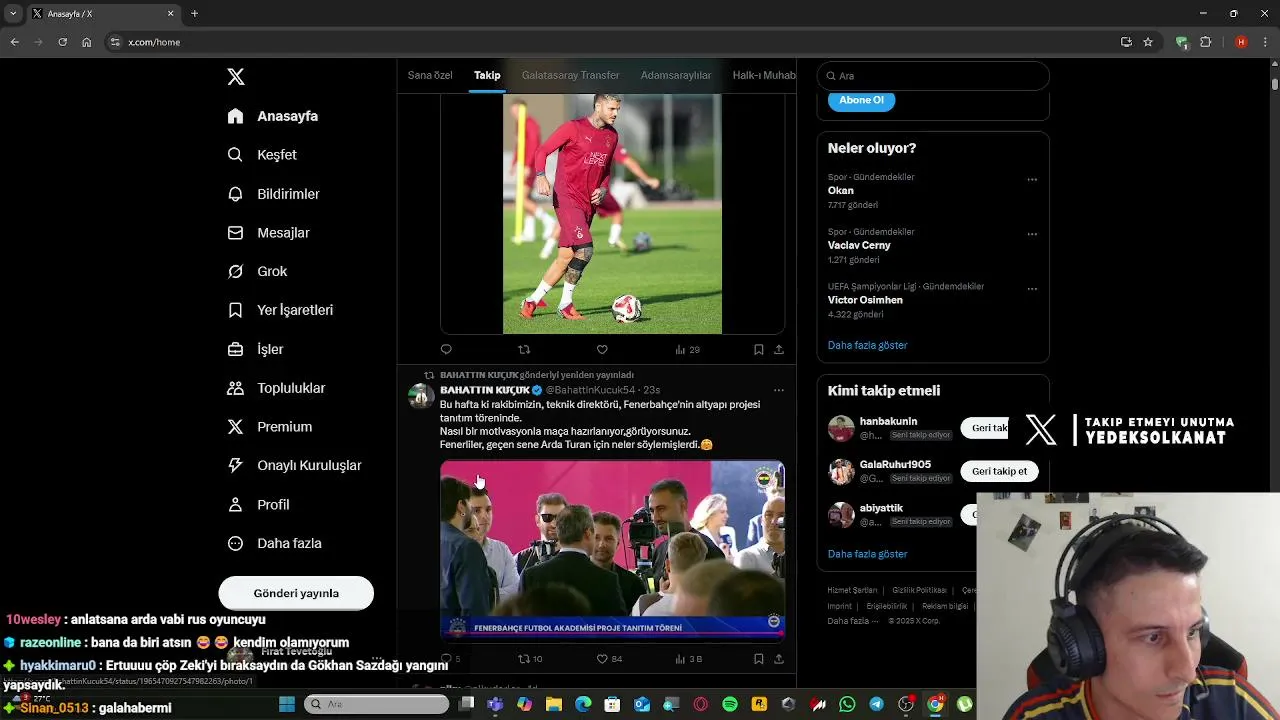Open İşler in the sidebar
The image size is (1280, 720).
pyautogui.click(x=255, y=349)
